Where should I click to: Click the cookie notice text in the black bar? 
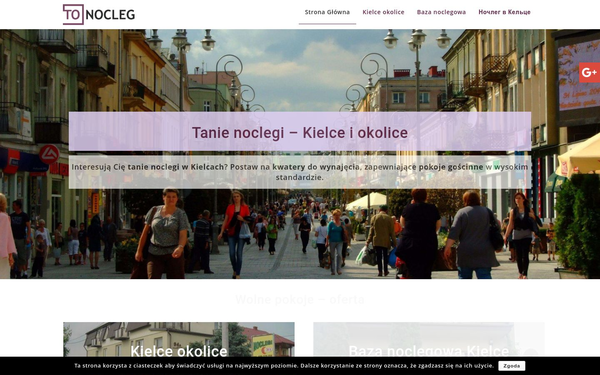click(284, 366)
